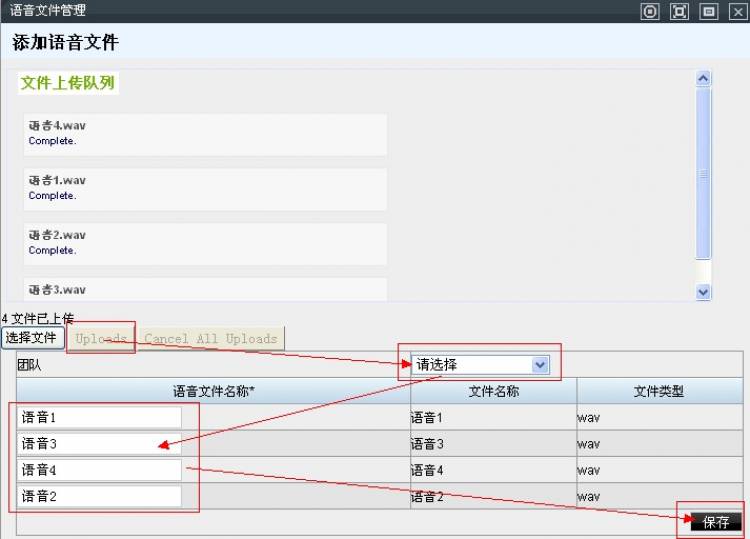Click the 语音1 name input field
Screen dimensions: 750x539
click(x=100, y=417)
